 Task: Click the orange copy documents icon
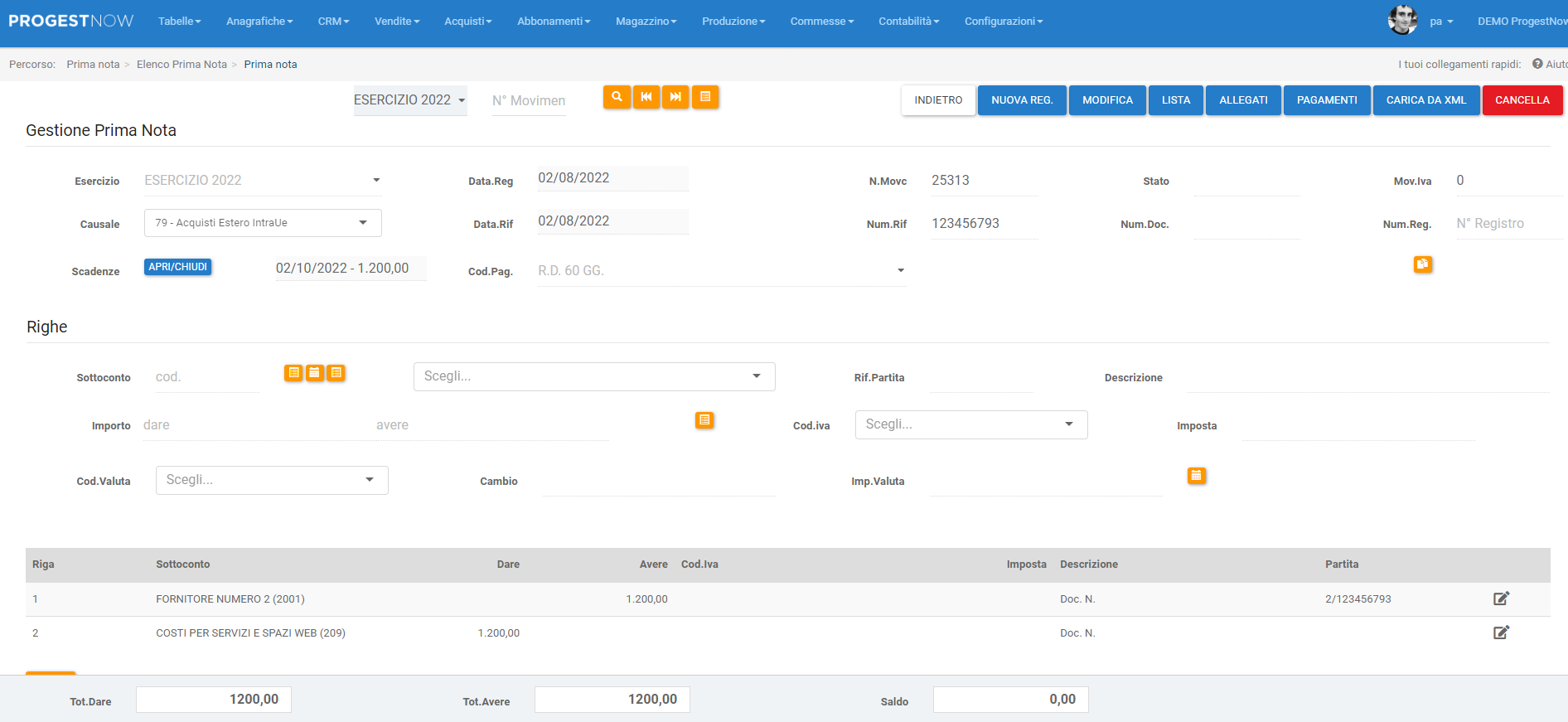pyautogui.click(x=1422, y=264)
